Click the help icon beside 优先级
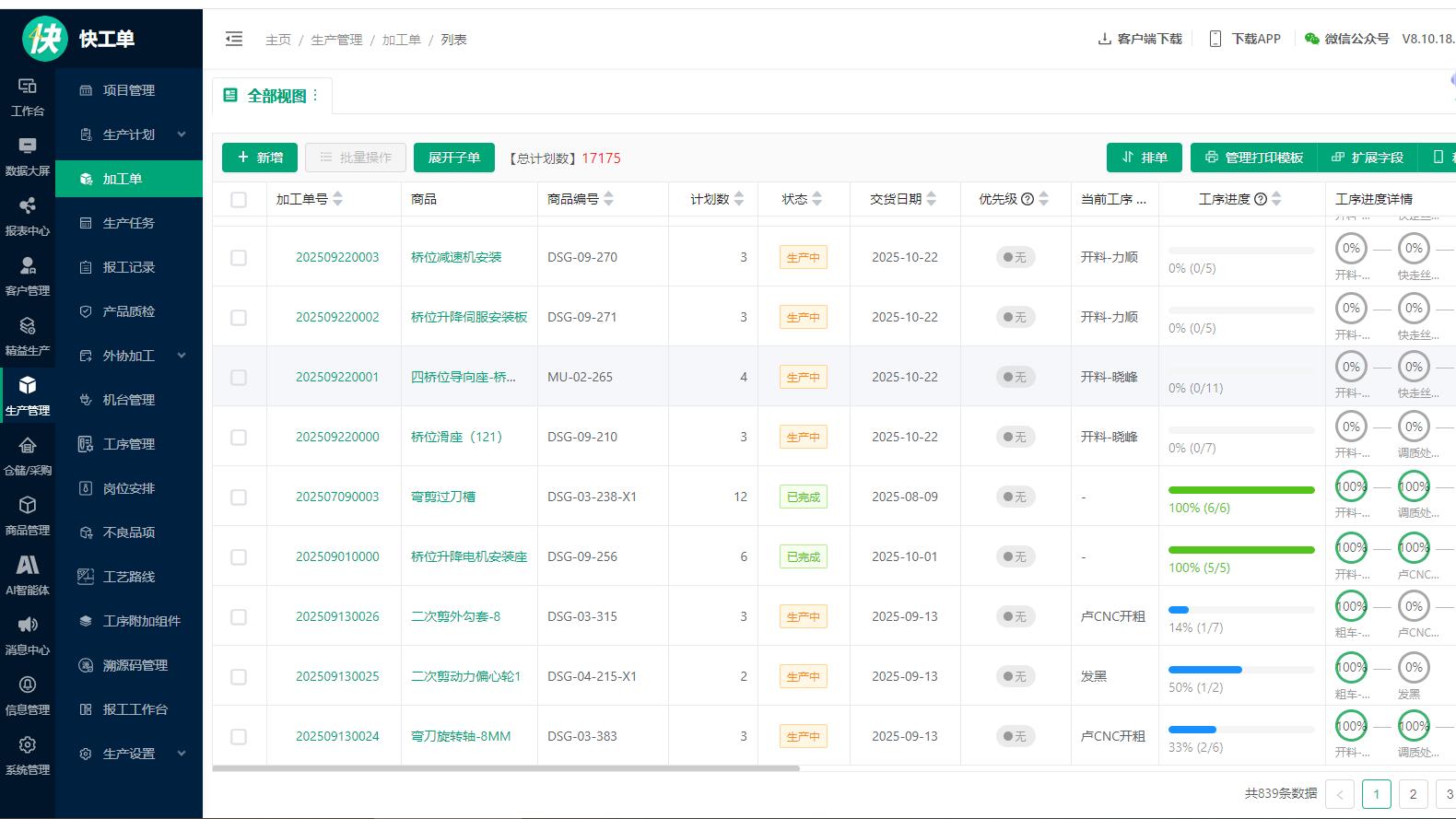1456x819 pixels. (x=1027, y=199)
